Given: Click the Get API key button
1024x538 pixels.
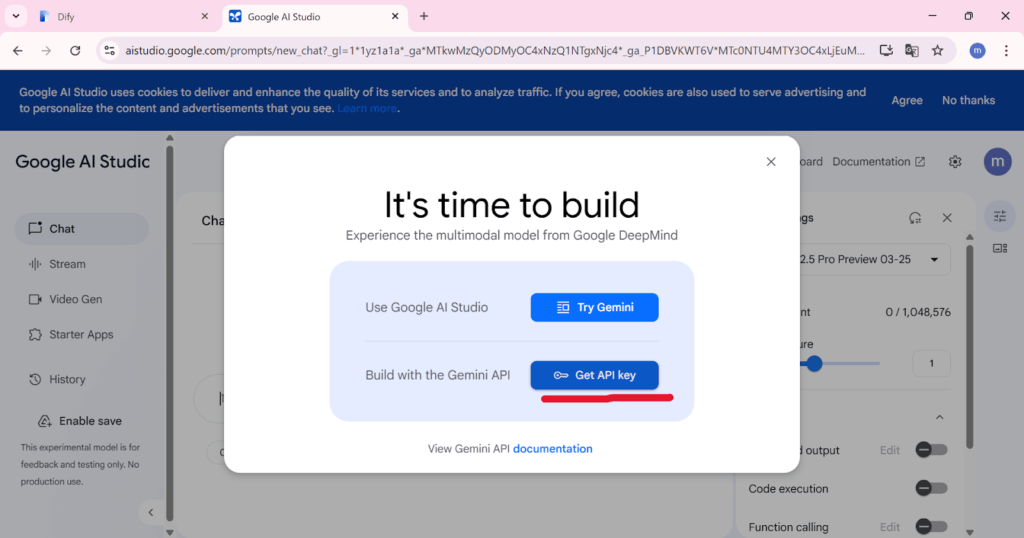Looking at the screenshot, I should coord(594,375).
